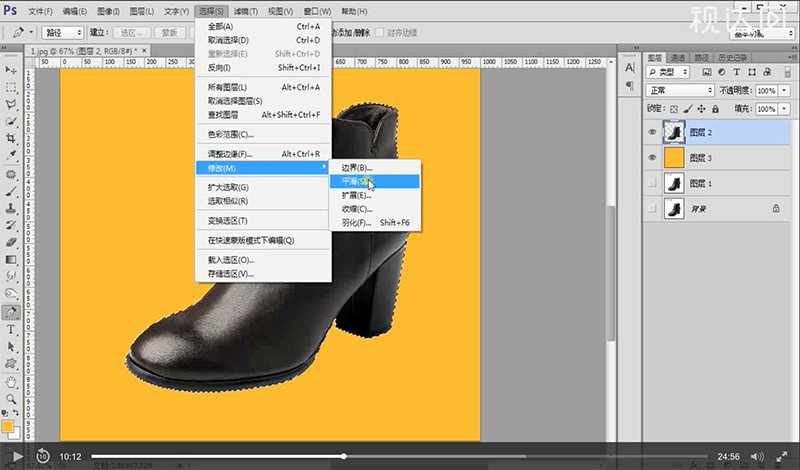This screenshot has width=800, height=470.
Task: Switch to the 通道 tab
Action: 678,58
